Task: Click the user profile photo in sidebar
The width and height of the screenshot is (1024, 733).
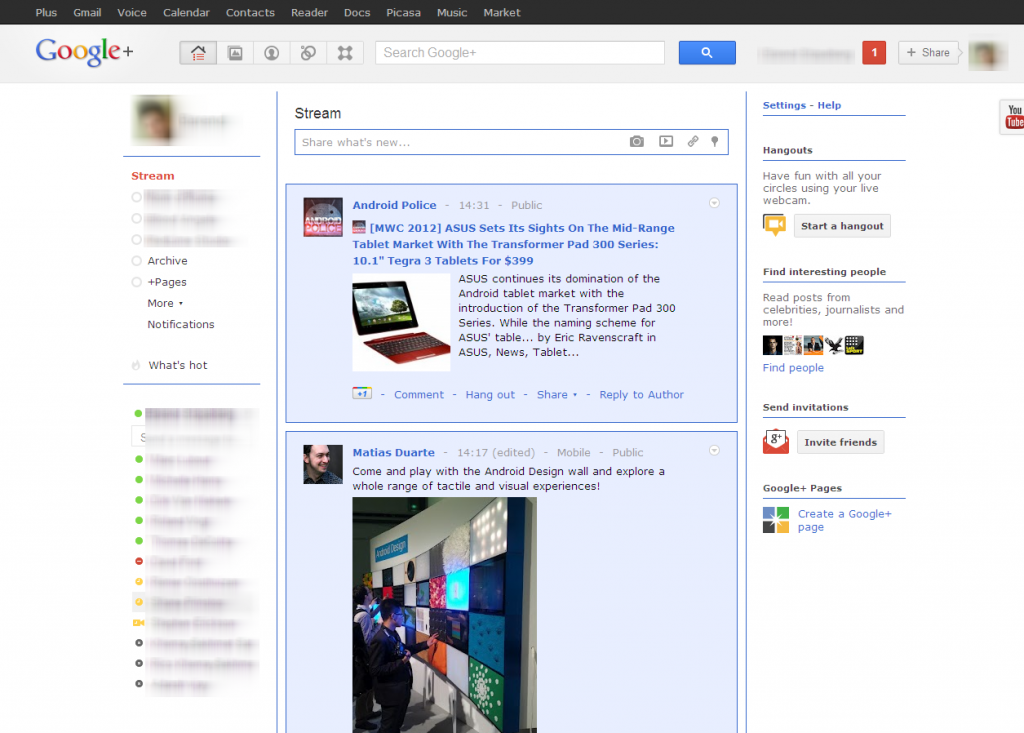Action: tap(153, 120)
